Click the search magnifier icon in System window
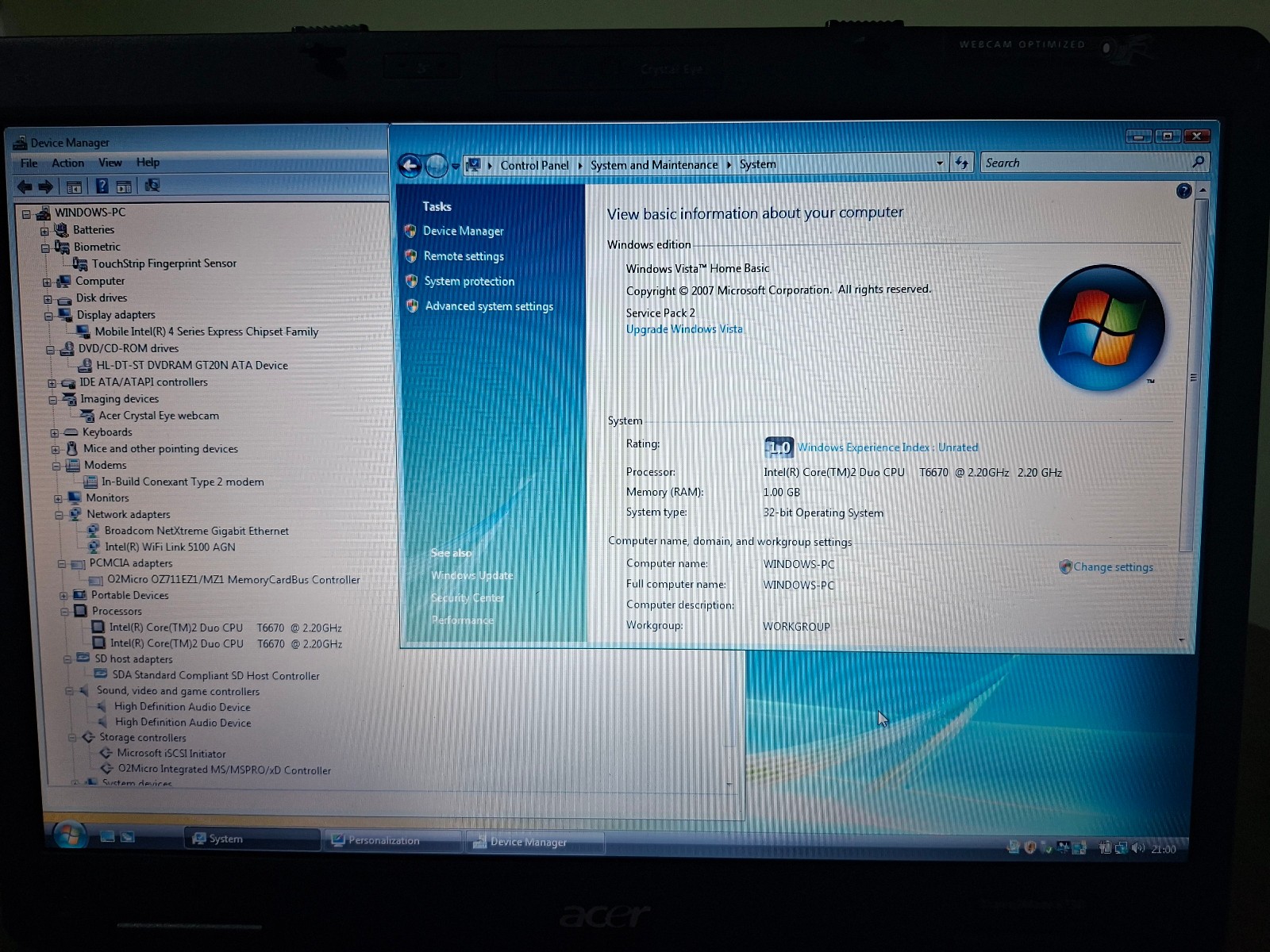 [x=1198, y=162]
